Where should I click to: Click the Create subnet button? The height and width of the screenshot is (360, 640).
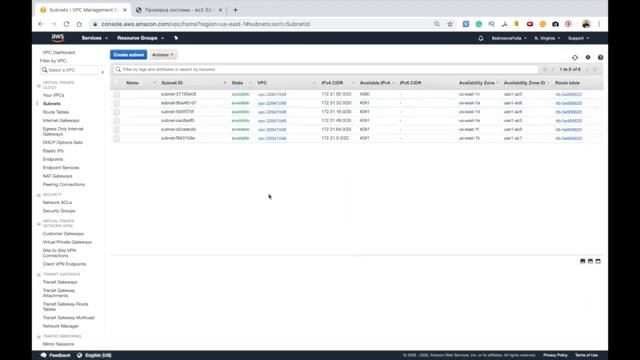click(128, 55)
